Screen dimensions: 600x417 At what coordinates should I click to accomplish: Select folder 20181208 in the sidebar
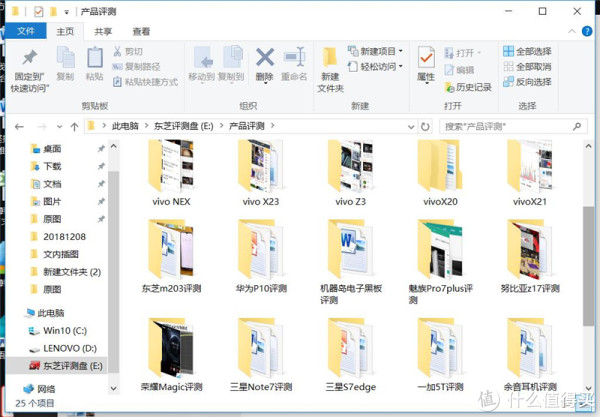(64, 236)
